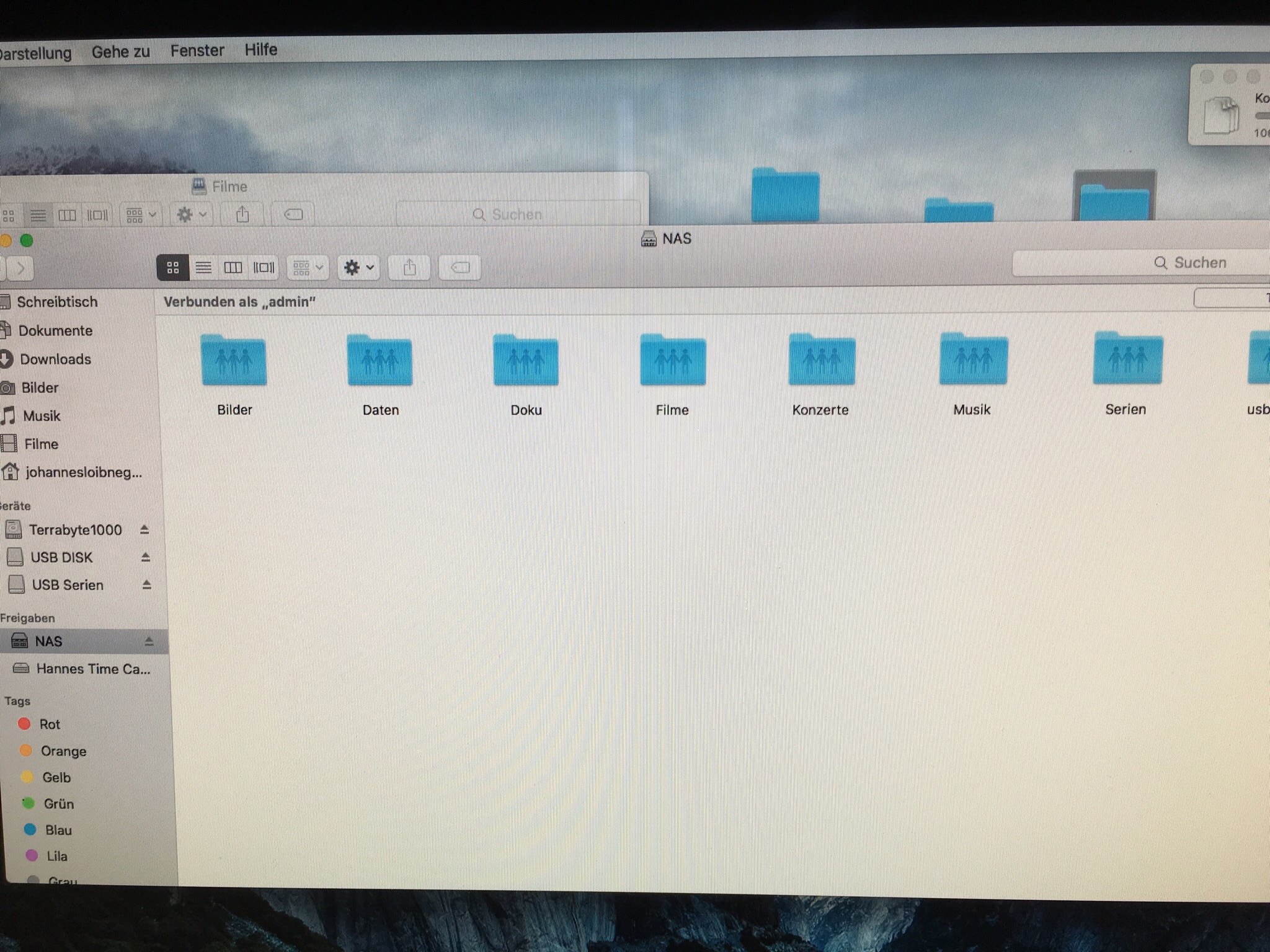Switch NAS window to list view
Image resolution: width=1270 pixels, height=952 pixels.
(203, 268)
